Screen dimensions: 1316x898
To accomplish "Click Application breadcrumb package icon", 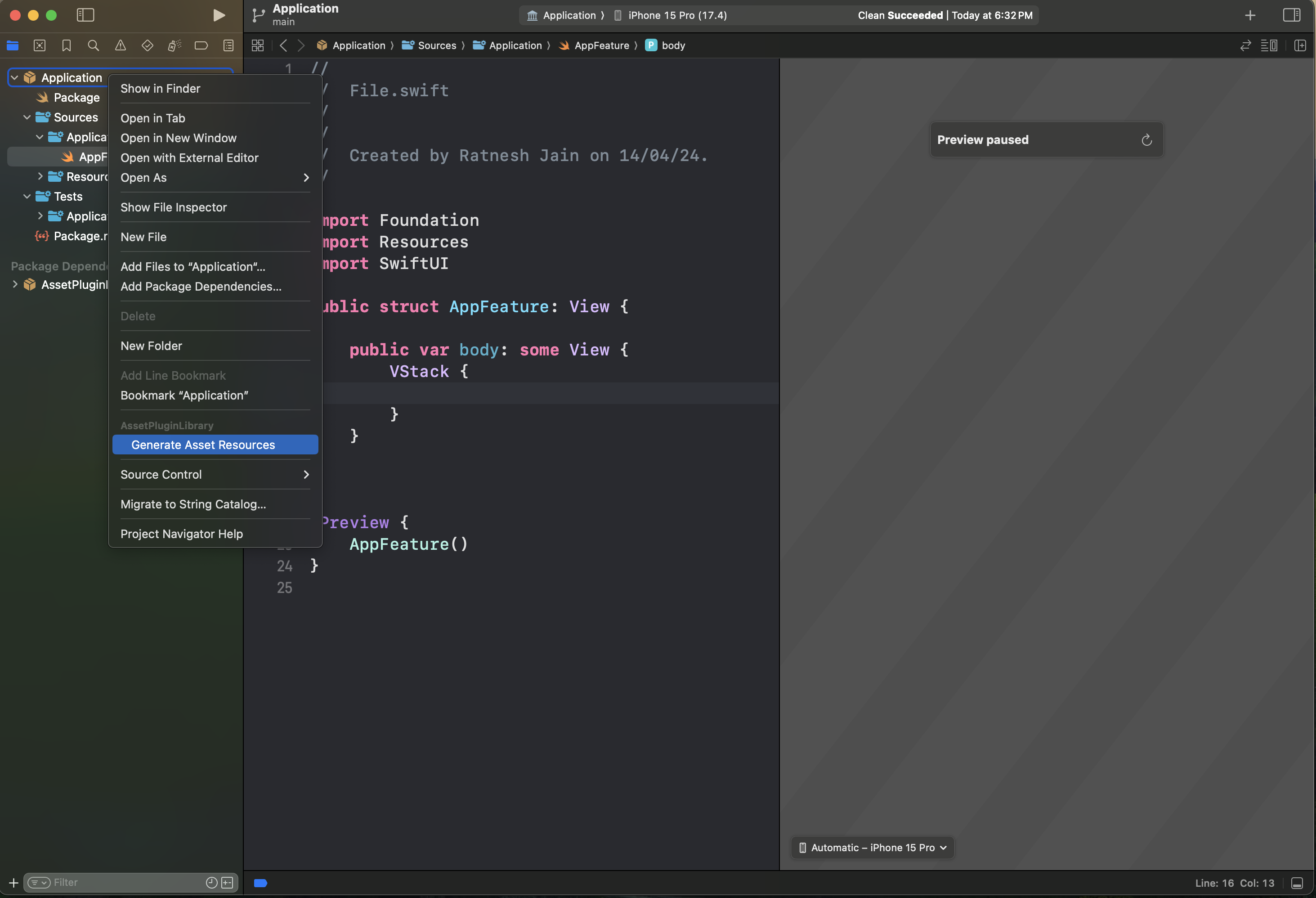I will pos(322,46).
